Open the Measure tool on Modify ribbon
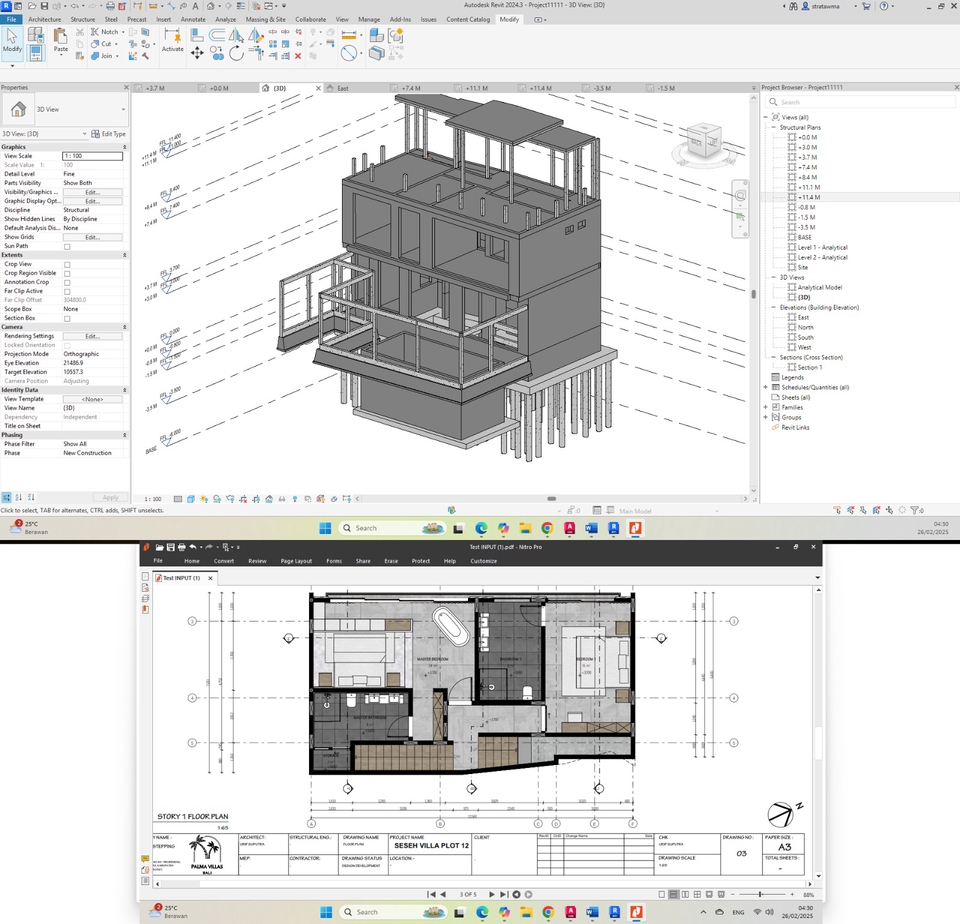This screenshot has width=960, height=924. 350,34
